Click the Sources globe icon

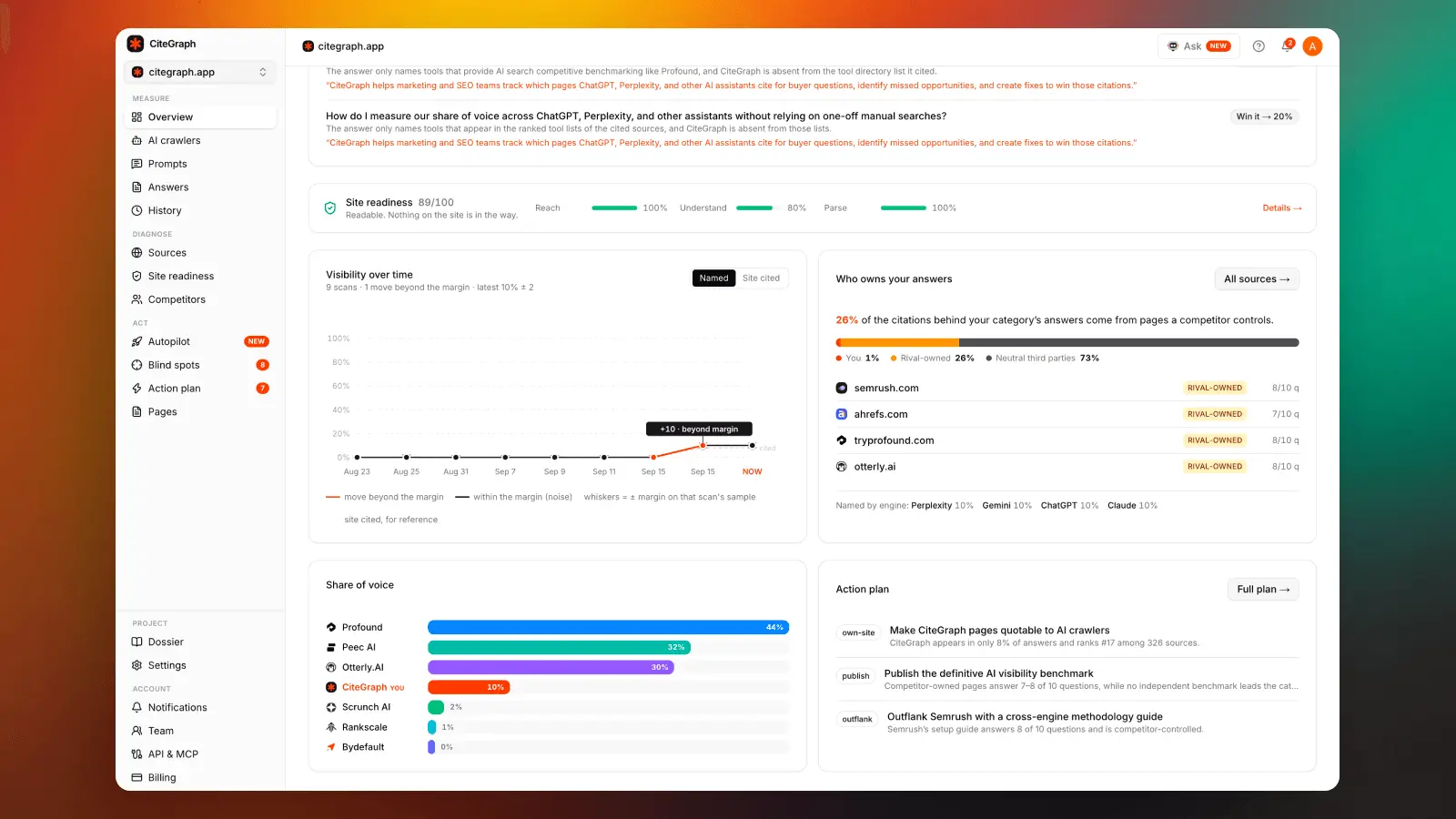click(x=136, y=253)
